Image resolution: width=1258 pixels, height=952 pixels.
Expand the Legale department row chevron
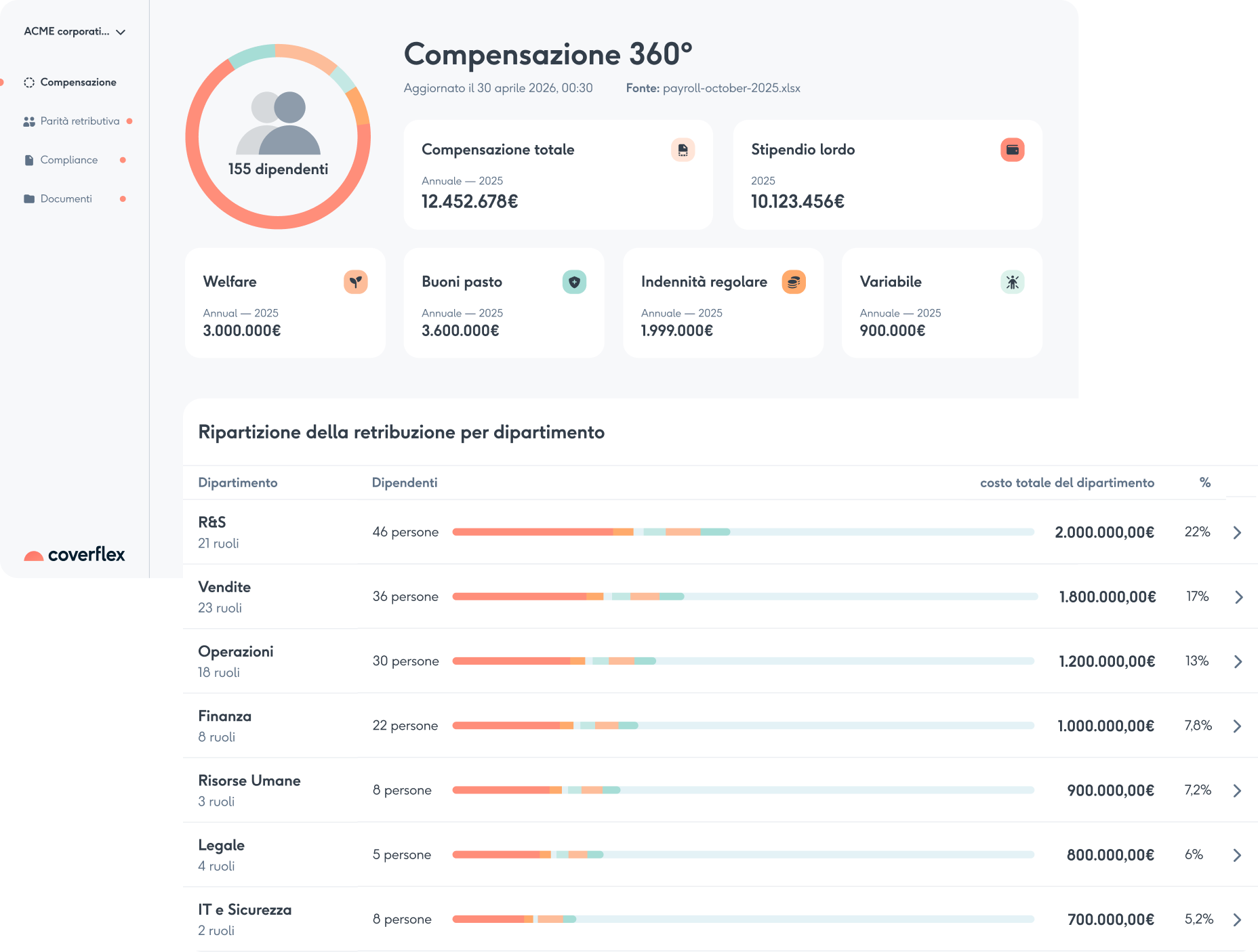click(1237, 855)
